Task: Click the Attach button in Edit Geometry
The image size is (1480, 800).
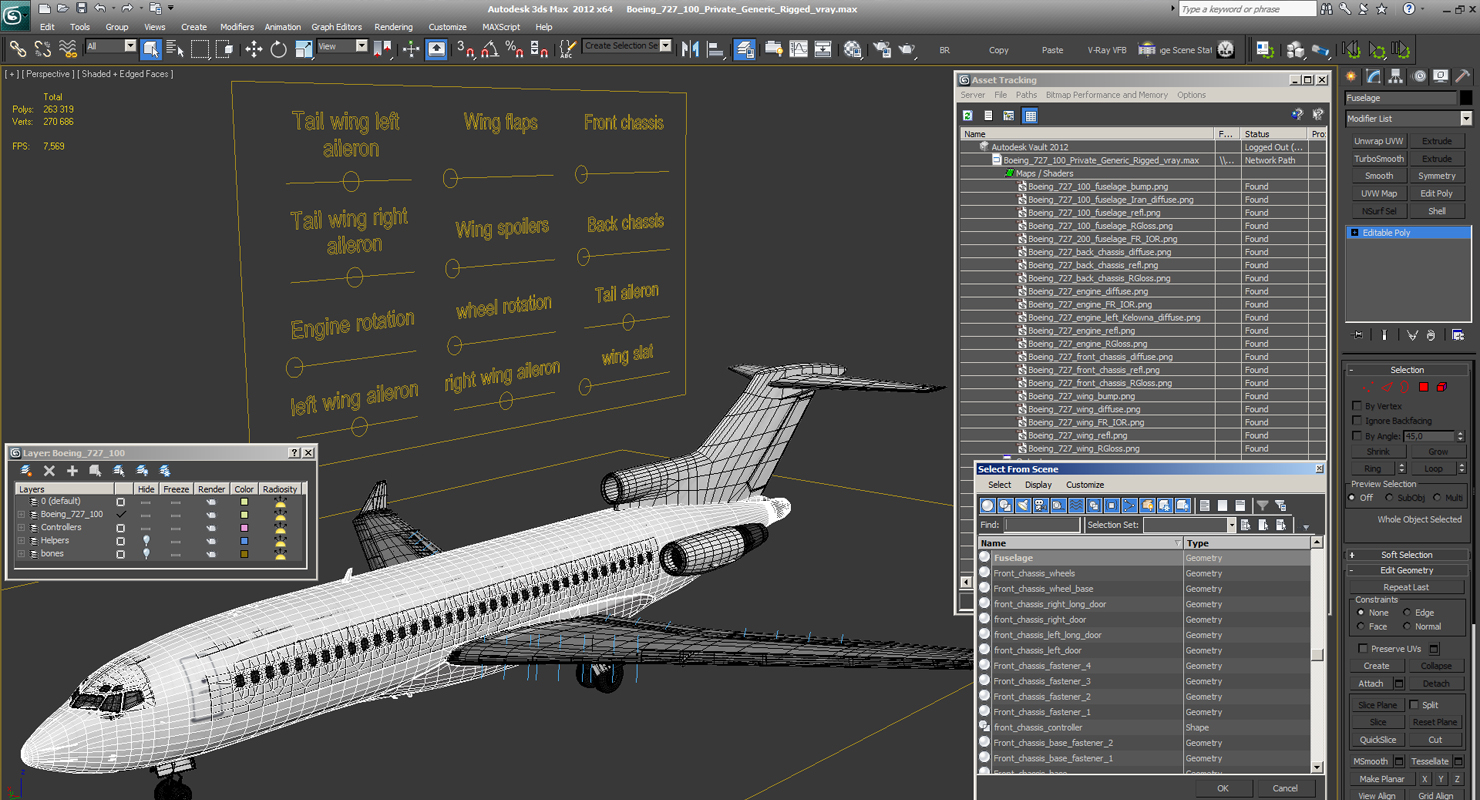Action: [1371, 684]
